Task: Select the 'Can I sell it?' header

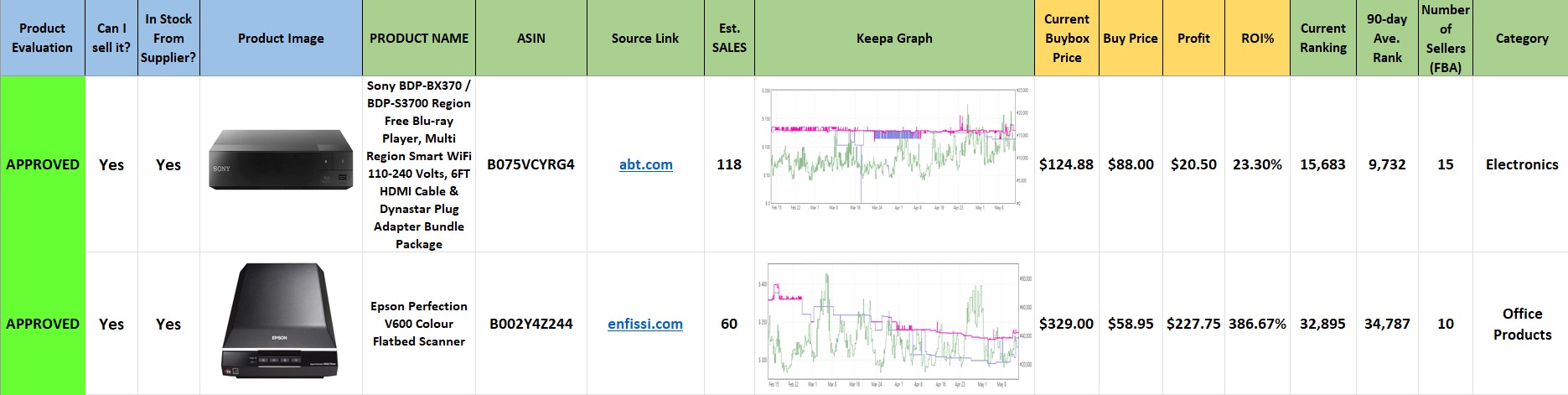Action: pyautogui.click(x=111, y=39)
